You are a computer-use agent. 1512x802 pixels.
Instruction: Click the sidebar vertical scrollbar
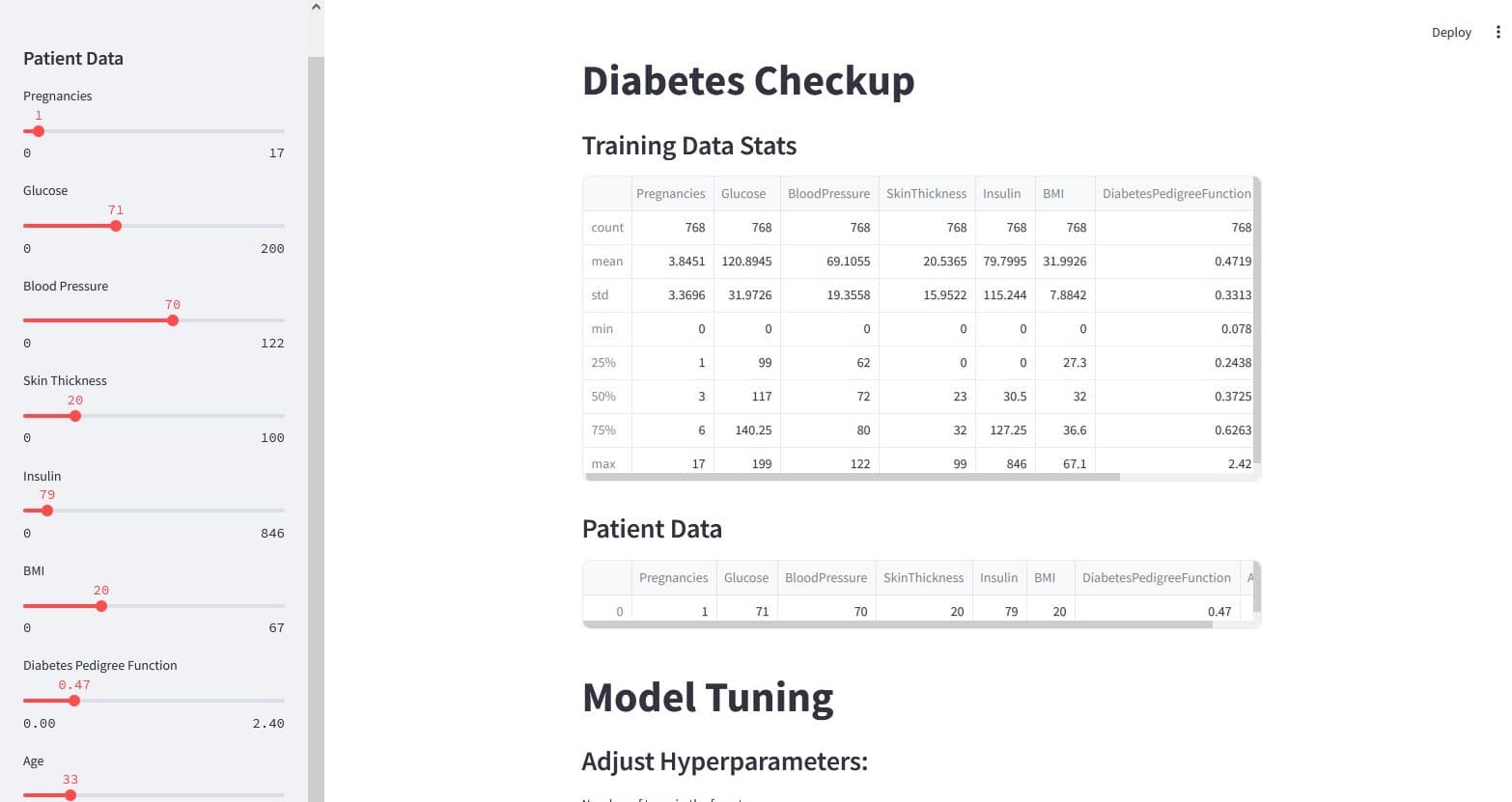(x=316, y=429)
